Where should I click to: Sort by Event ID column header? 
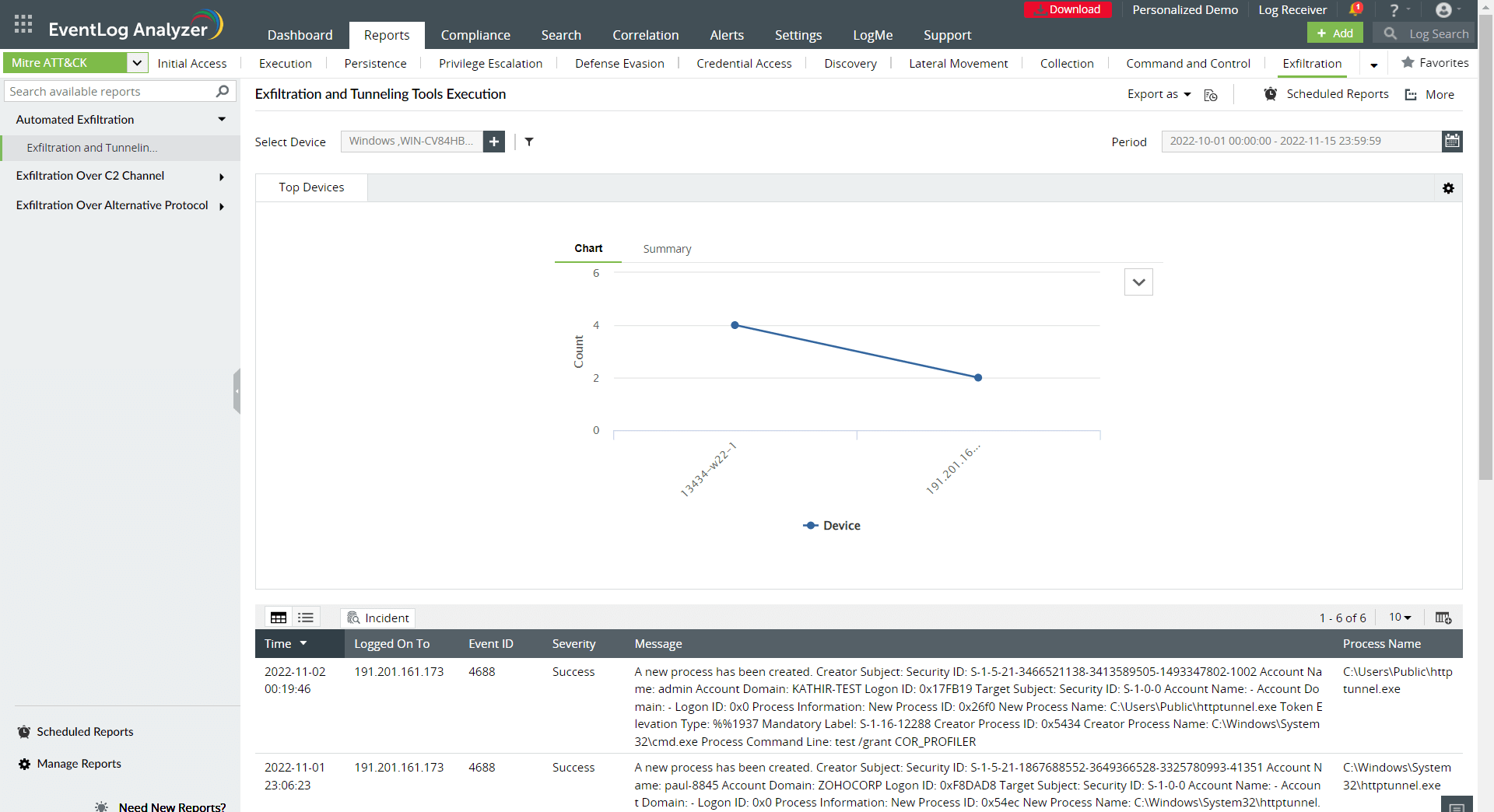[490, 644]
